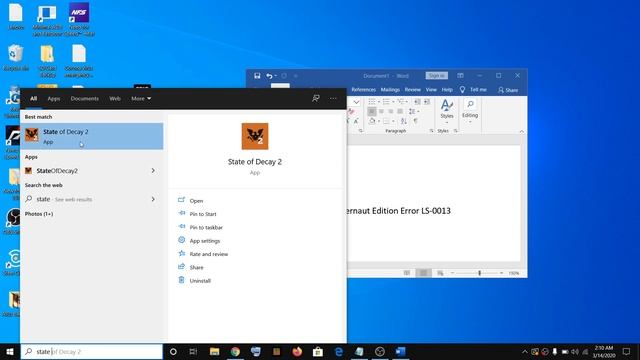Click the increase indent icon in Word
640x360 pixels.
click(x=427, y=101)
